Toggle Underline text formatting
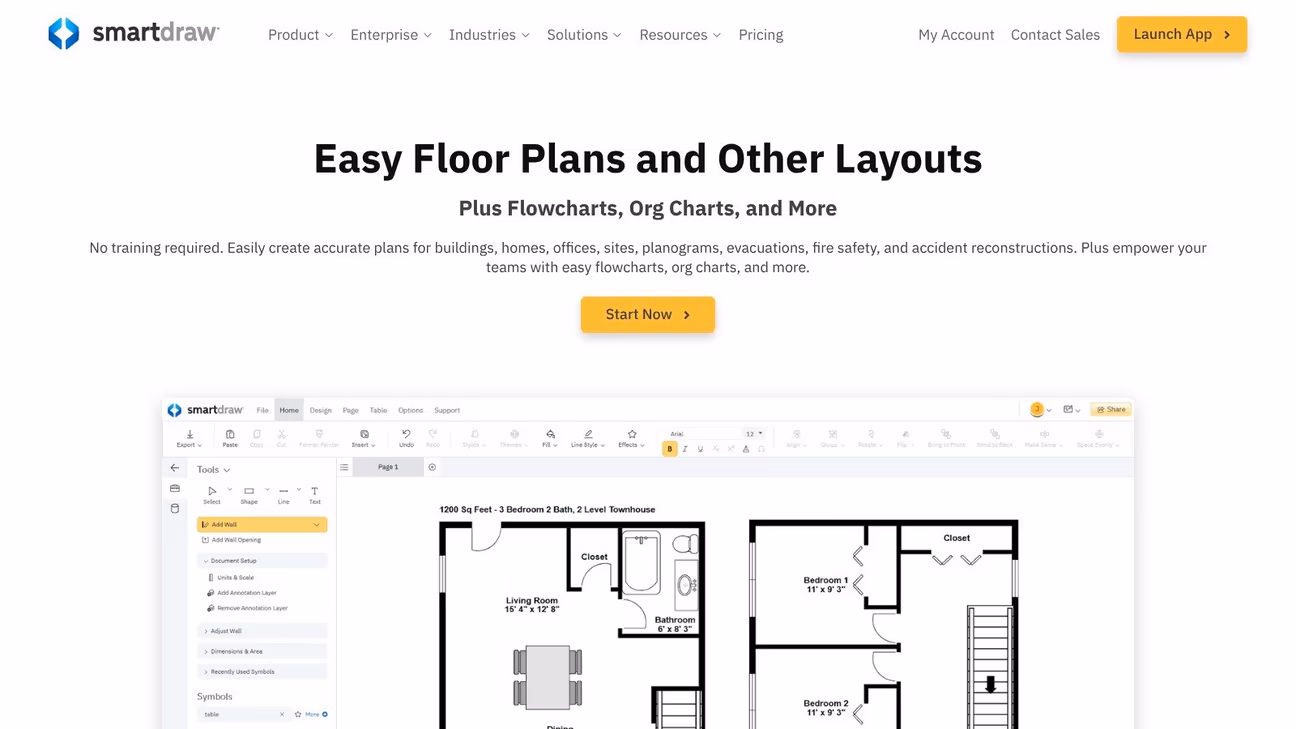 pos(700,449)
